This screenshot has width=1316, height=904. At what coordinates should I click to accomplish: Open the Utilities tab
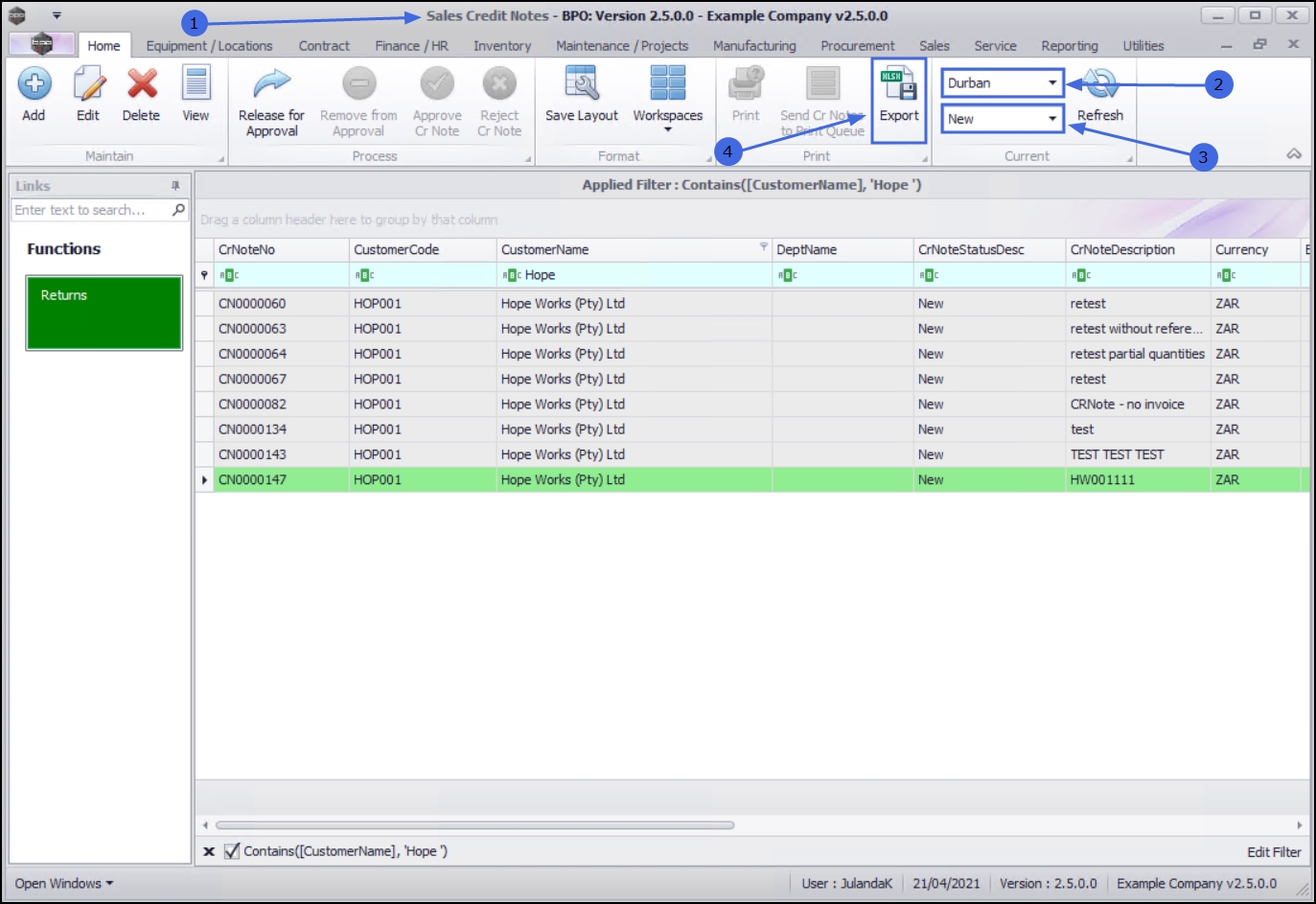[x=1143, y=46]
